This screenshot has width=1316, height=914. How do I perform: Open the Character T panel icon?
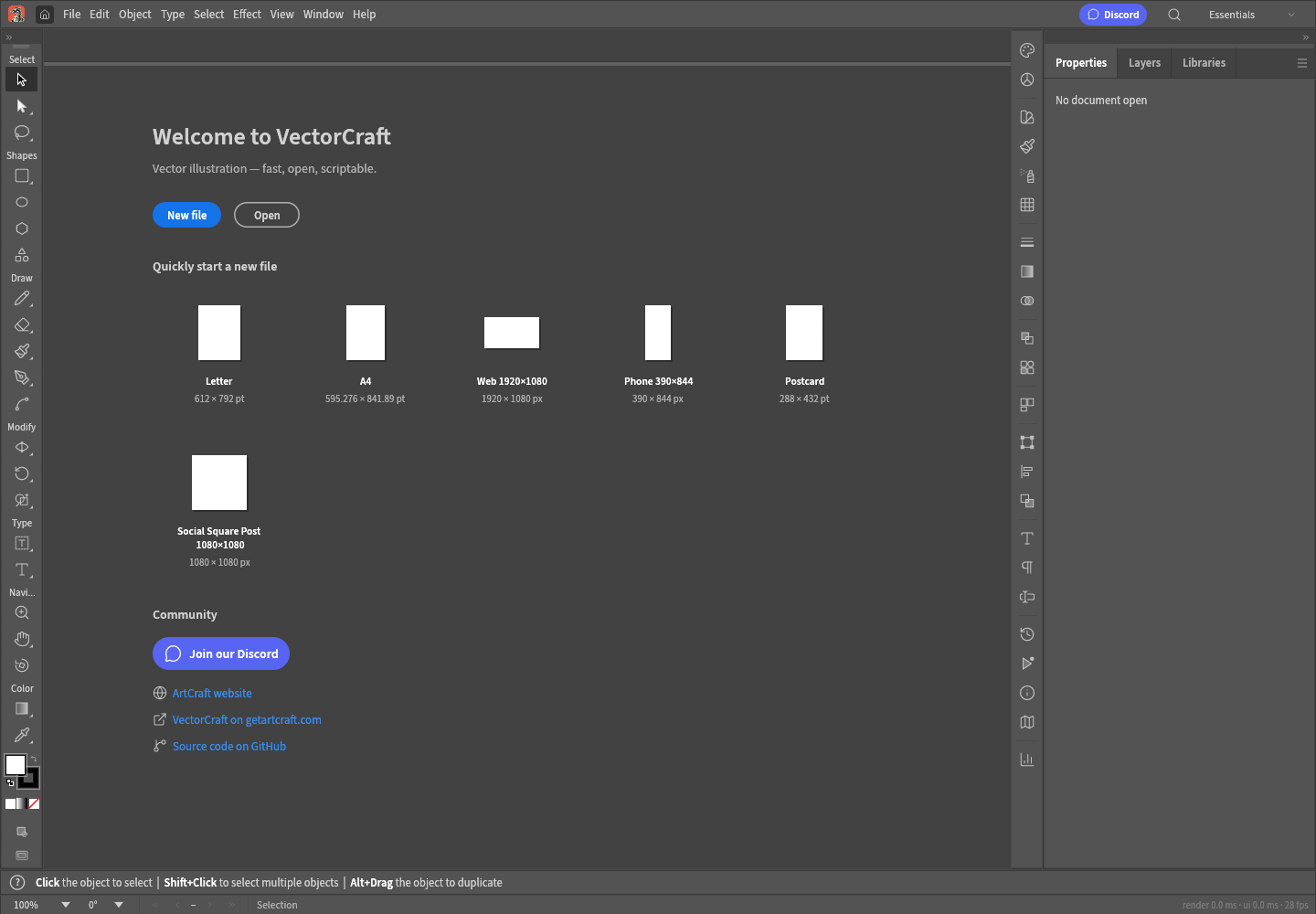pyautogui.click(x=1027, y=538)
